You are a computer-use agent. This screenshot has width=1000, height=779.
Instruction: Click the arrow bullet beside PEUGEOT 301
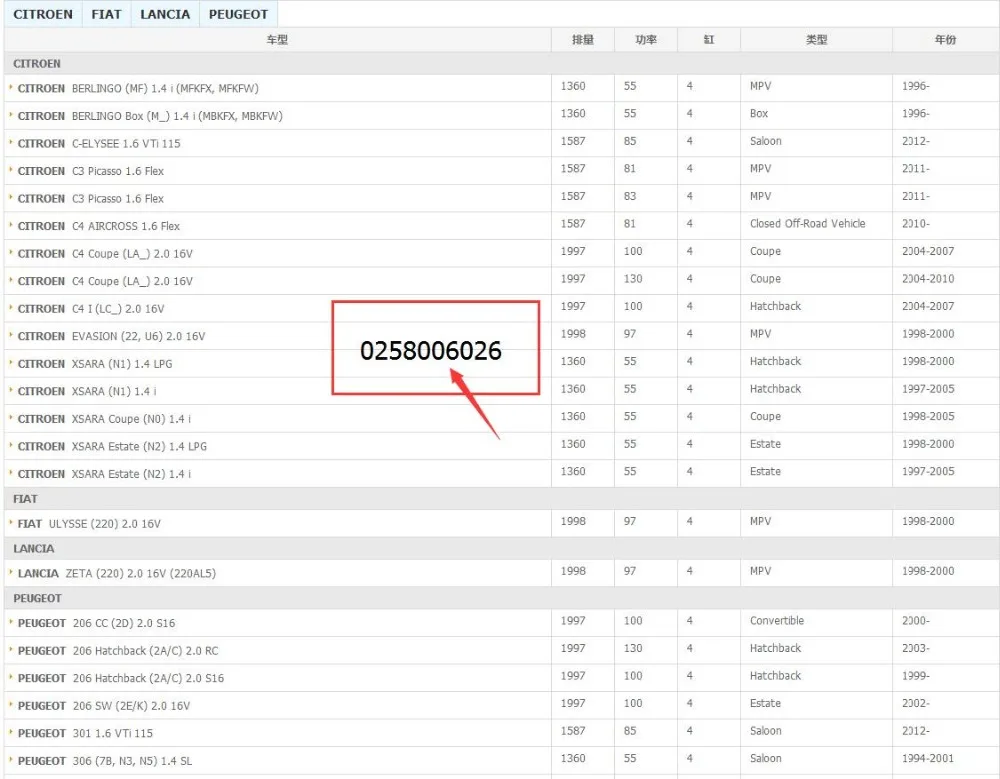coord(11,731)
